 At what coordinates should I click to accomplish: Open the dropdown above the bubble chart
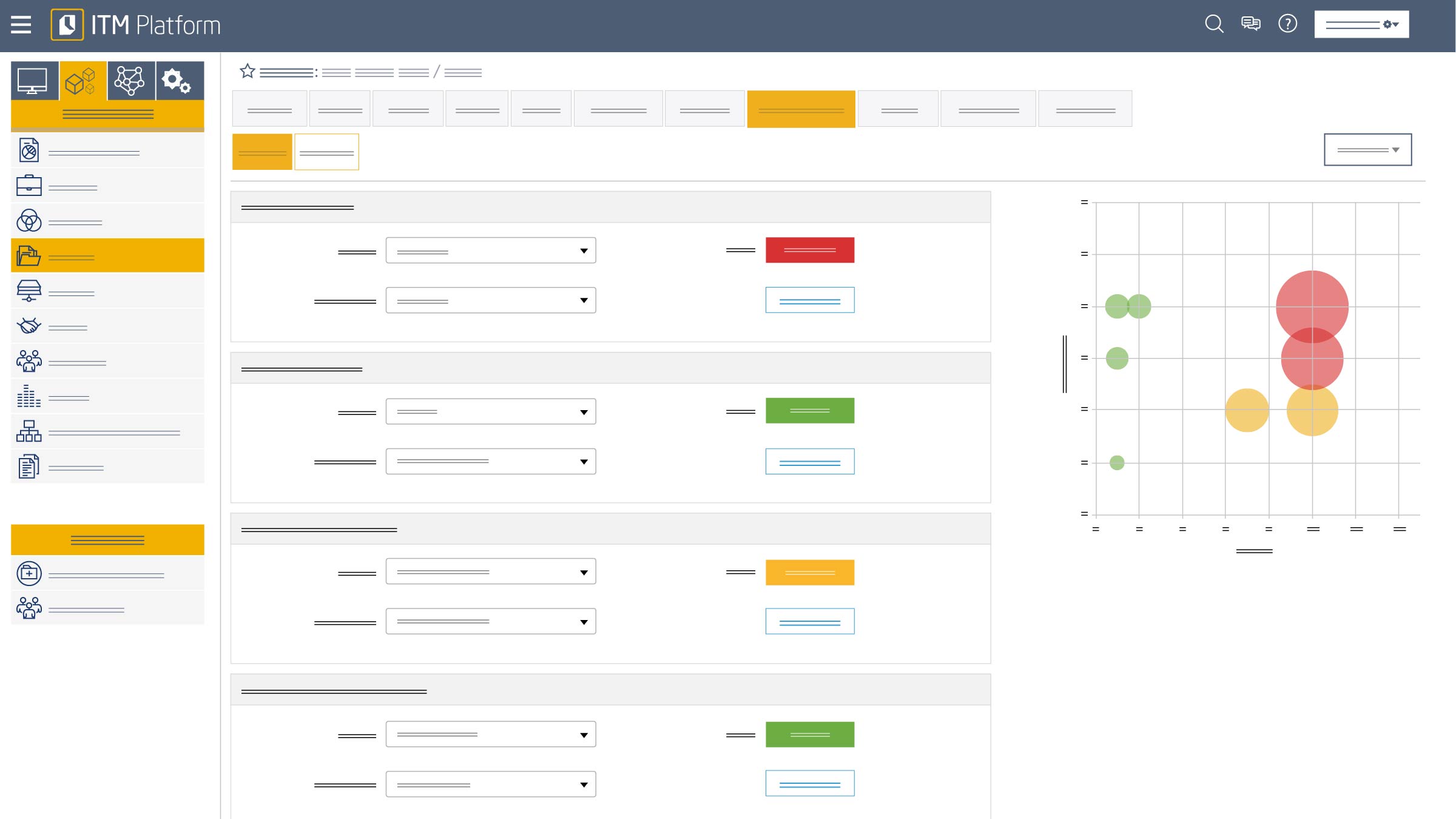(1367, 149)
